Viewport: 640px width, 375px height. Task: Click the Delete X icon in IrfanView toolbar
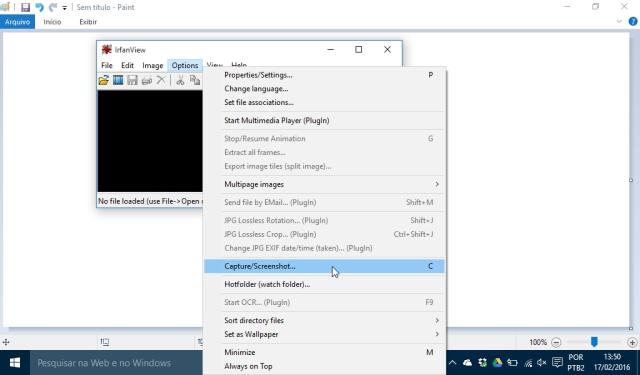click(161, 80)
